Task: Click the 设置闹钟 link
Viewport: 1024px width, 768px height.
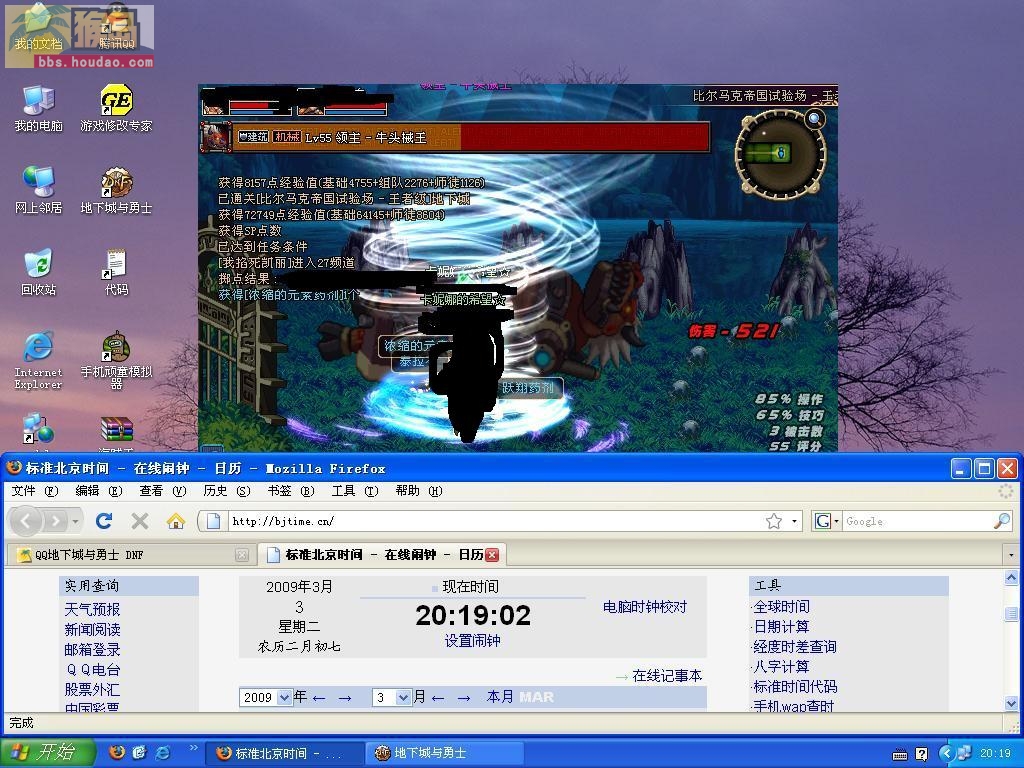Action: (x=472, y=641)
